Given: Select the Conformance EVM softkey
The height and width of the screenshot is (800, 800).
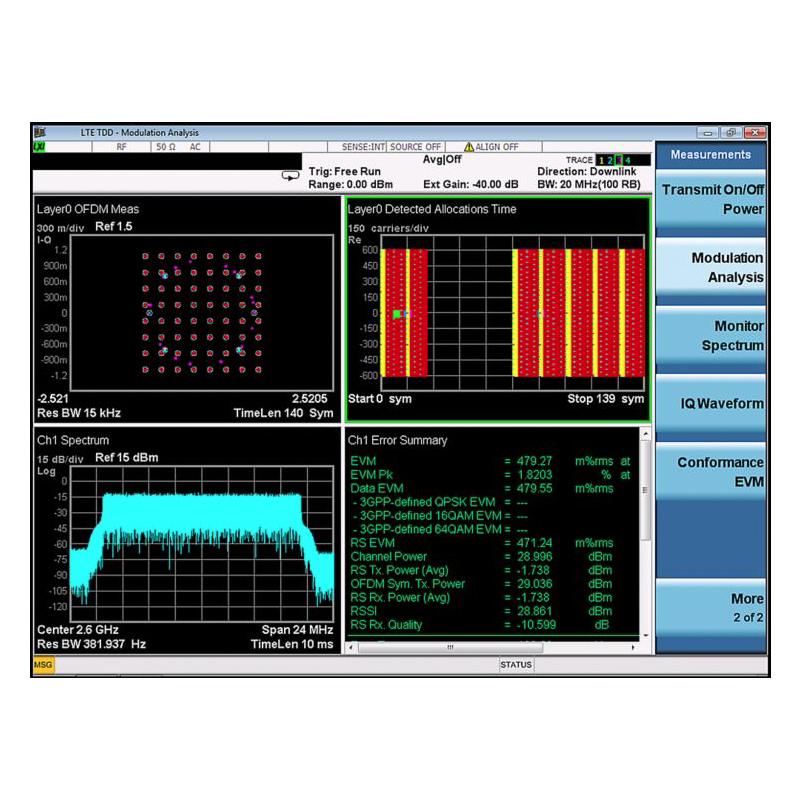Looking at the screenshot, I should tap(711, 471).
